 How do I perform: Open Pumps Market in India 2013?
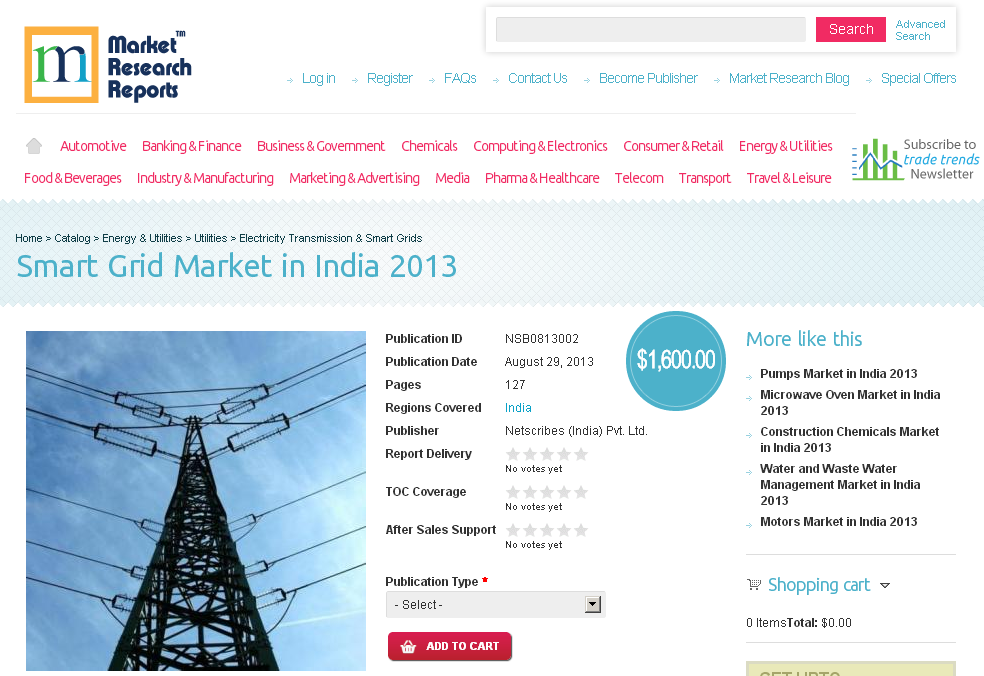(838, 374)
